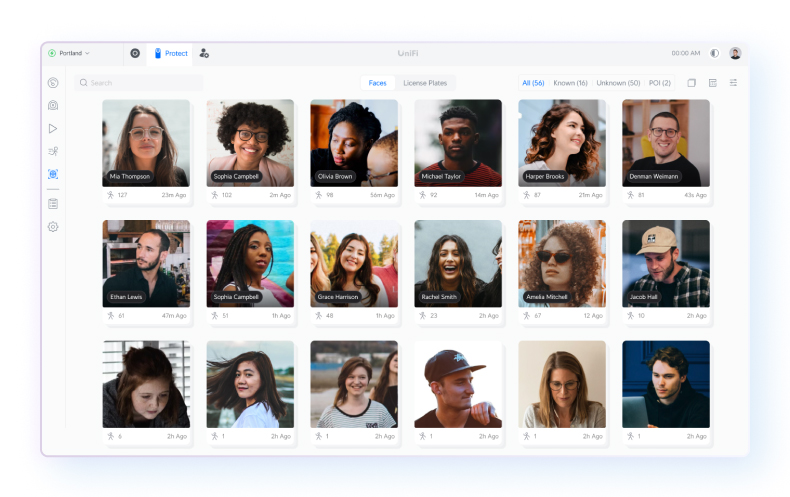Select the Faces tab
This screenshot has height=497, width=790.
point(377,83)
